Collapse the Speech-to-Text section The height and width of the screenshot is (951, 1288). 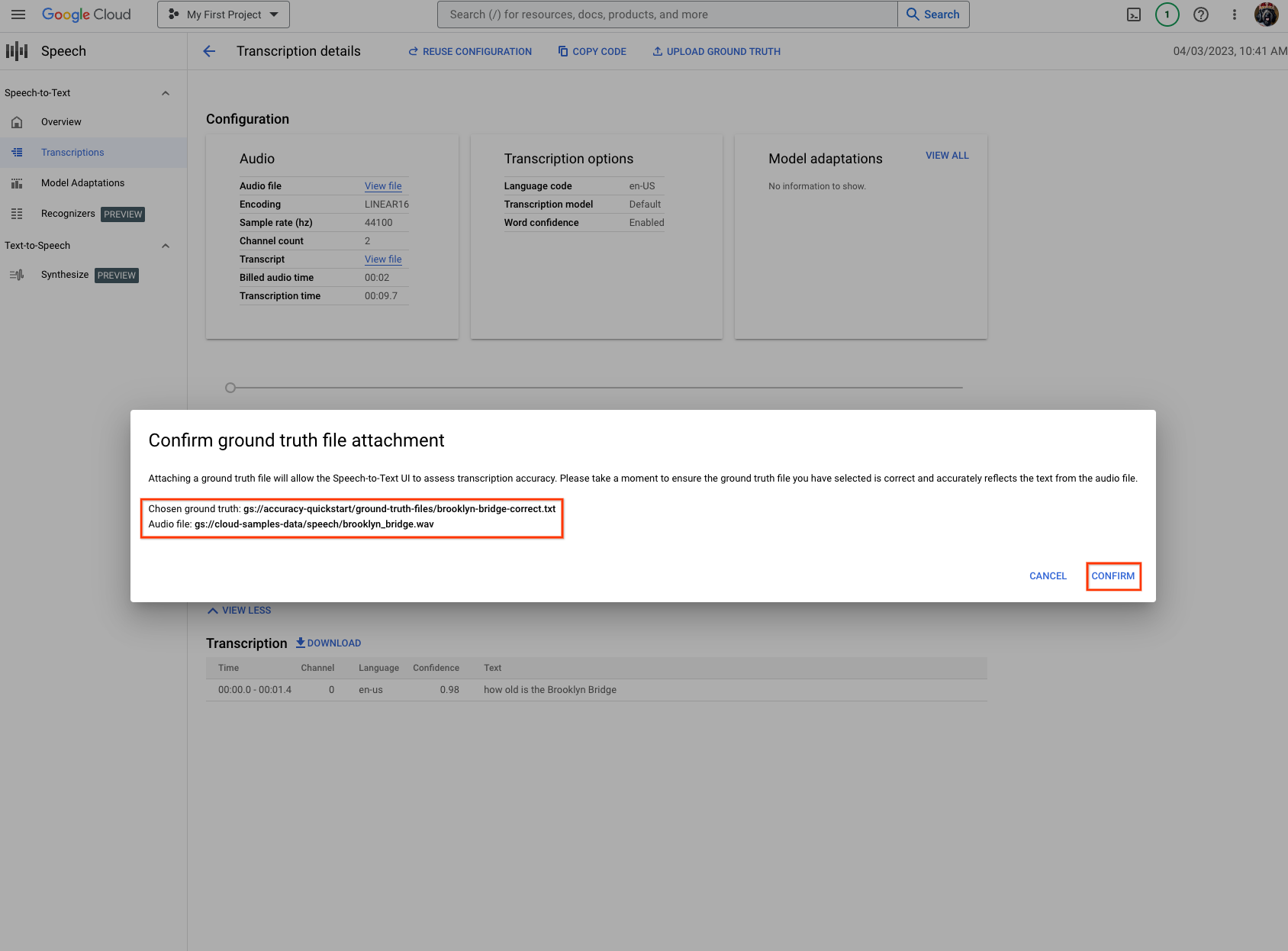pyautogui.click(x=166, y=92)
